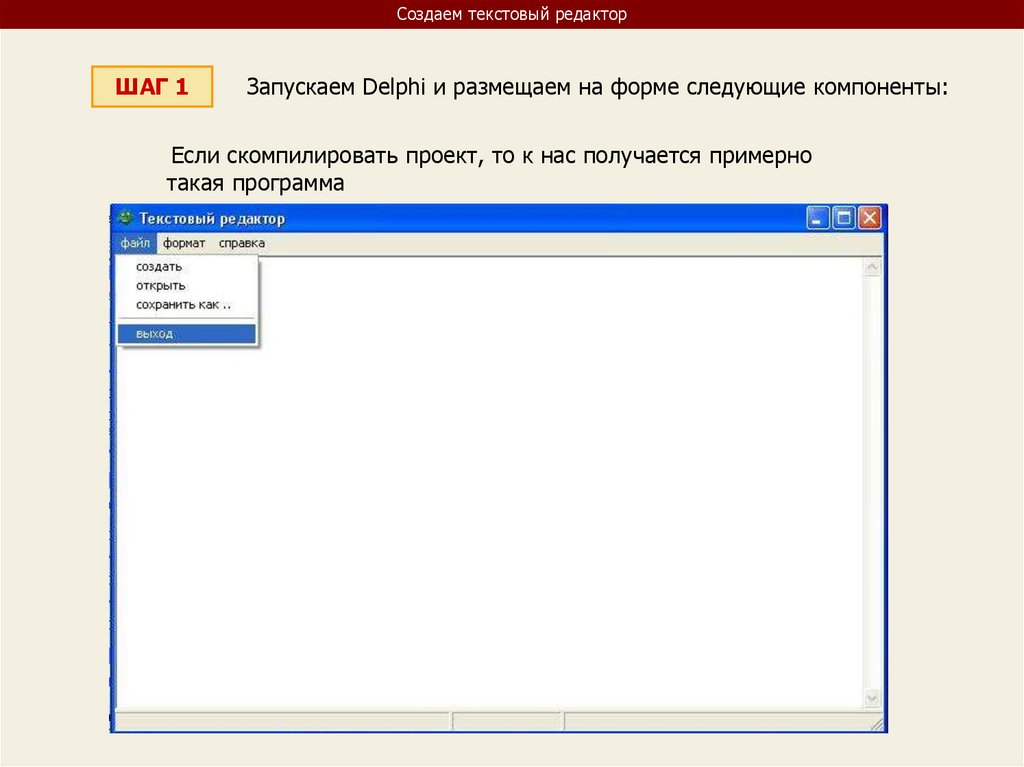
Task: Click the Текстовый редактор title bar text
Action: click(212, 218)
